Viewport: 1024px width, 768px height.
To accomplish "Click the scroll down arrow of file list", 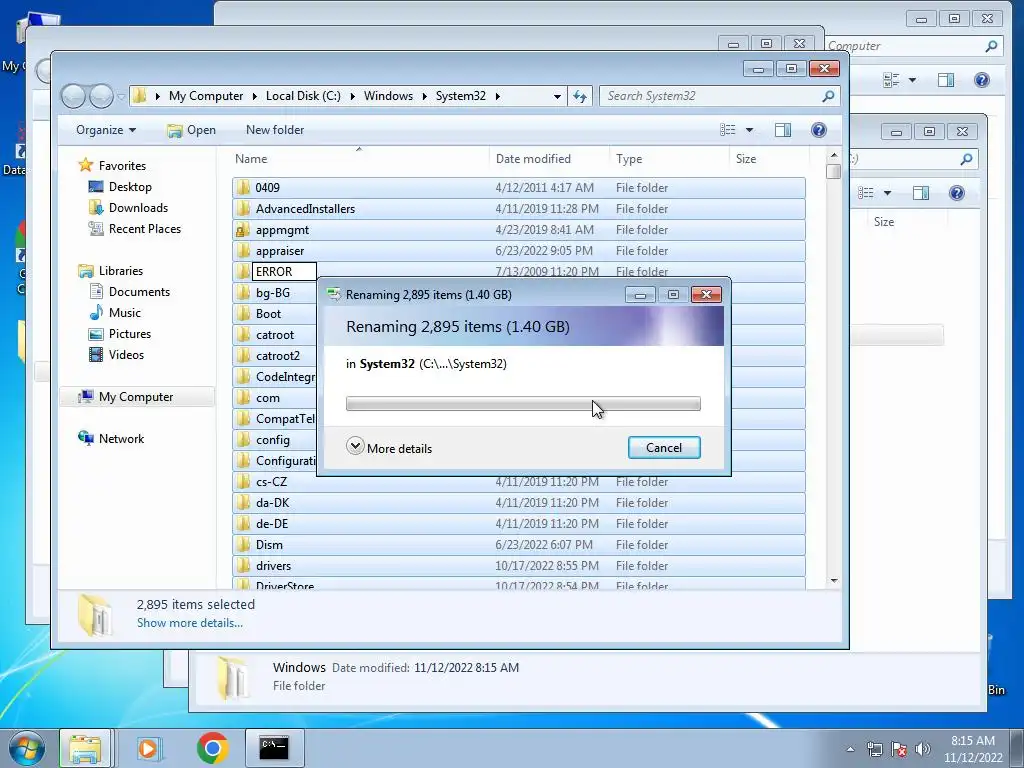I will pyautogui.click(x=833, y=581).
